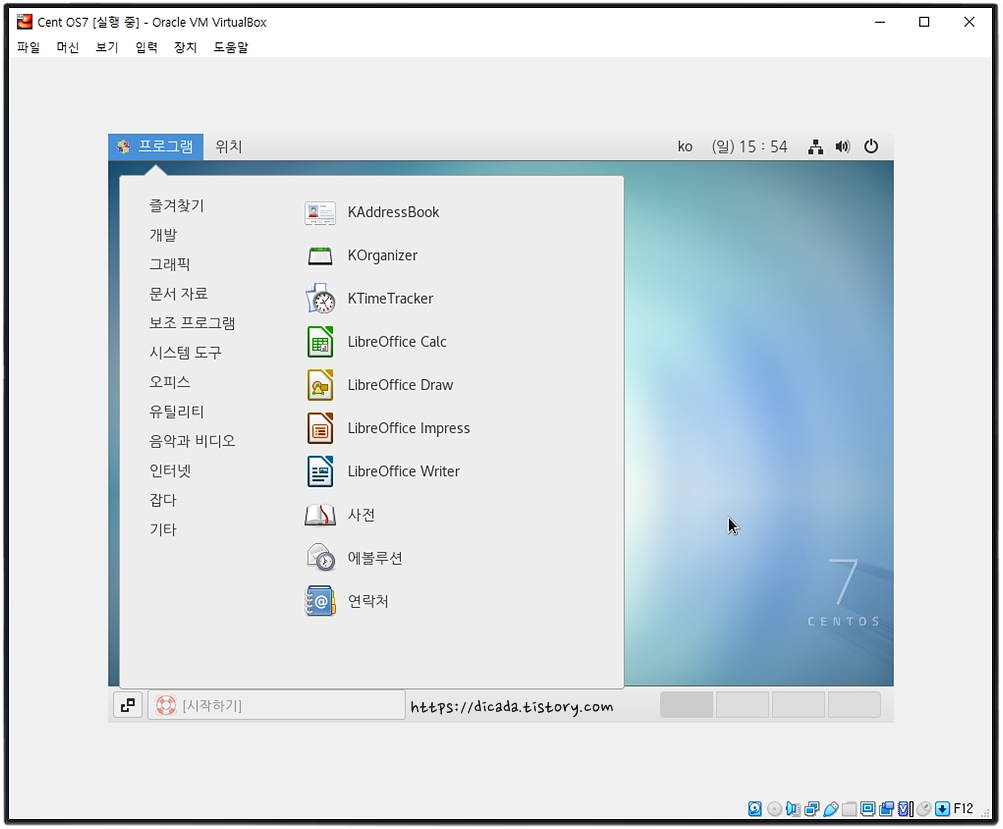Open the 머신 menu in VirtualBox
This screenshot has height=829, width=1003.
(x=67, y=47)
